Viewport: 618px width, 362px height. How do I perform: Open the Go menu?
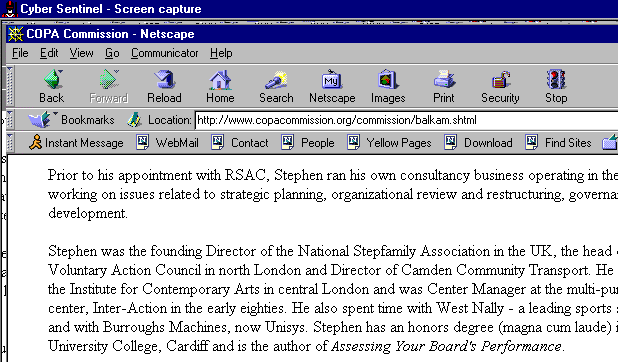(x=112, y=53)
